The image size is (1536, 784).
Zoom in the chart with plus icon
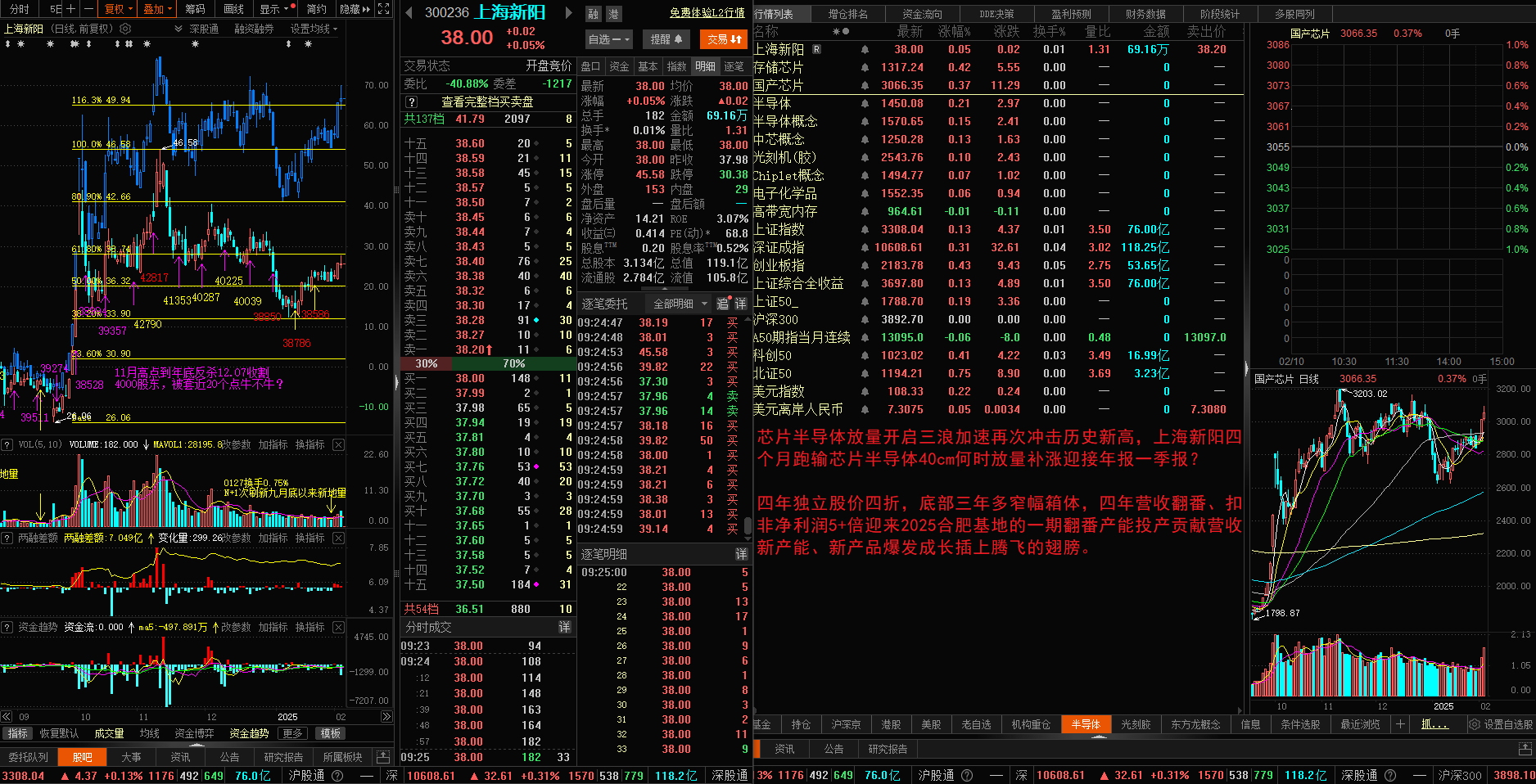point(70,9)
